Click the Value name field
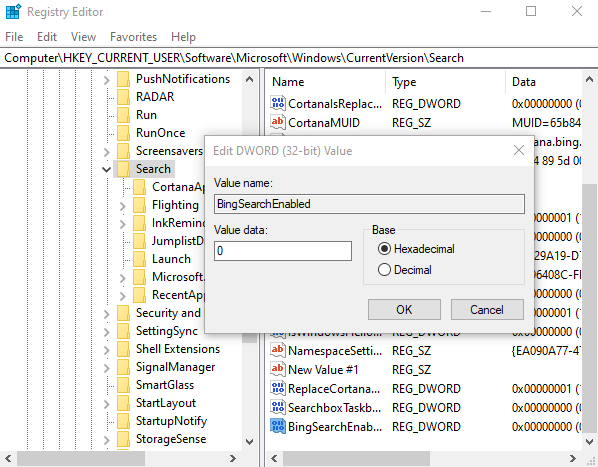Screen dimensions: 598x467 [x=369, y=204]
